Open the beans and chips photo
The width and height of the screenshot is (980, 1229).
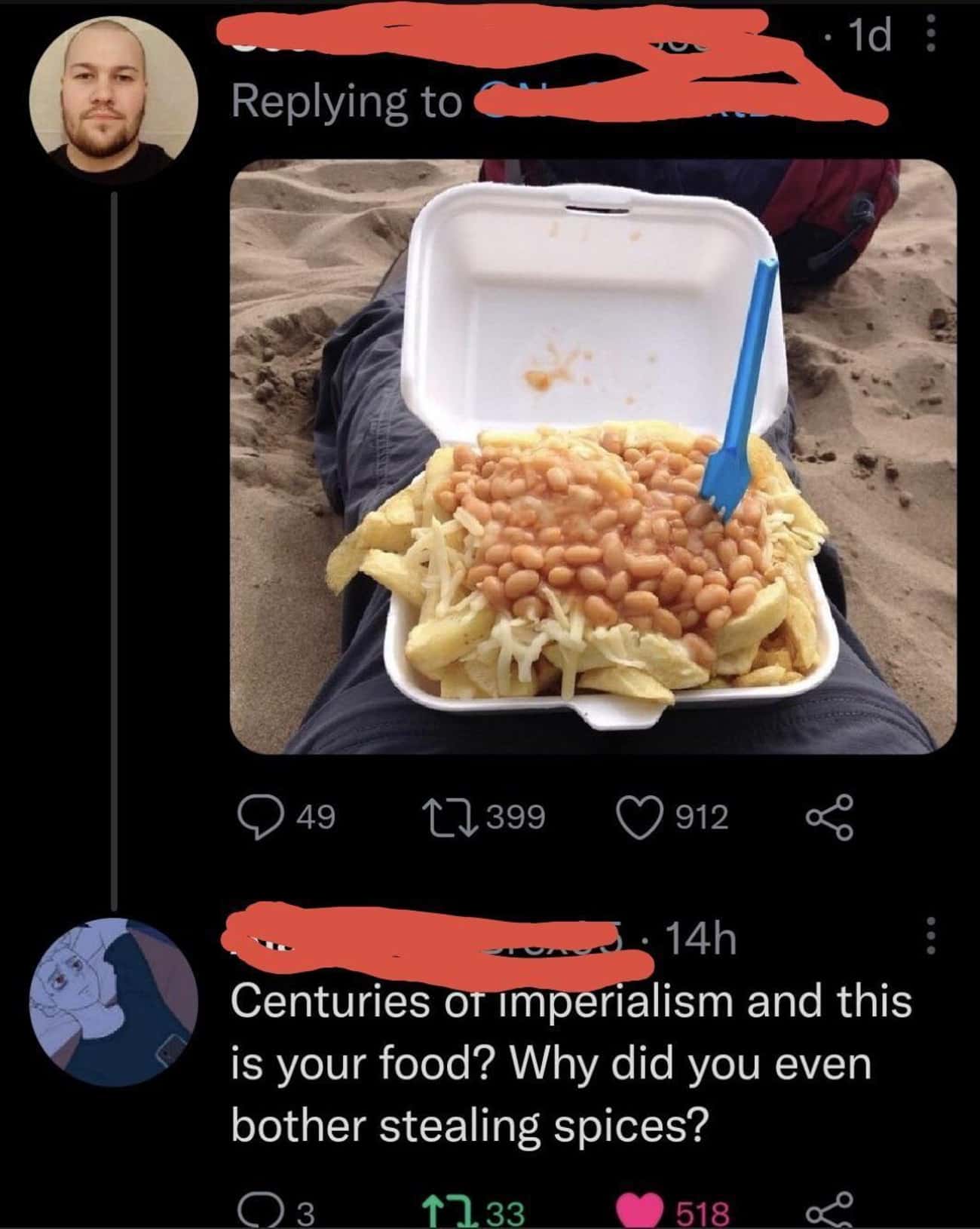(x=593, y=455)
